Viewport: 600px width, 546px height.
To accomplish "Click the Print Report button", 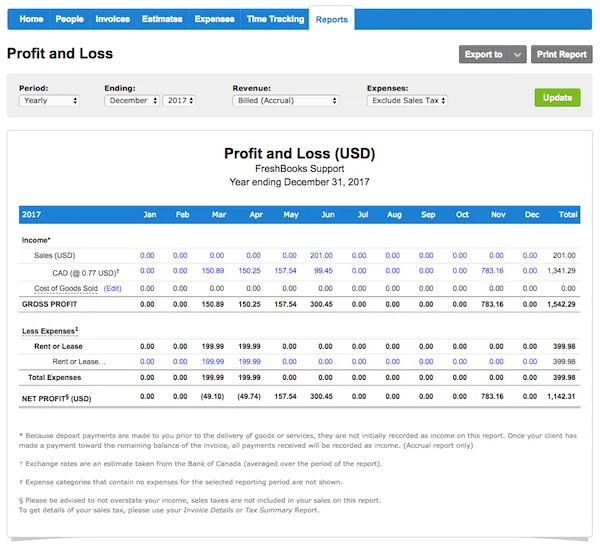I will pos(561,54).
